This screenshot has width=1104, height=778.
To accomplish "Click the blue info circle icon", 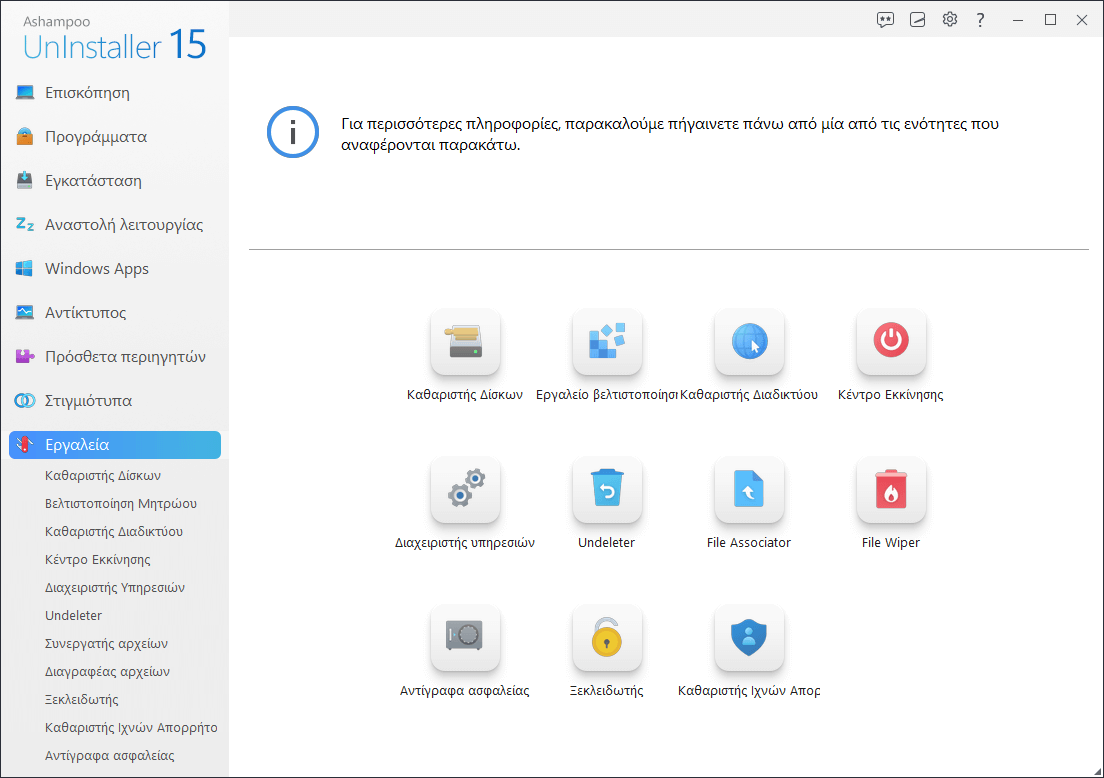I will tap(293, 132).
